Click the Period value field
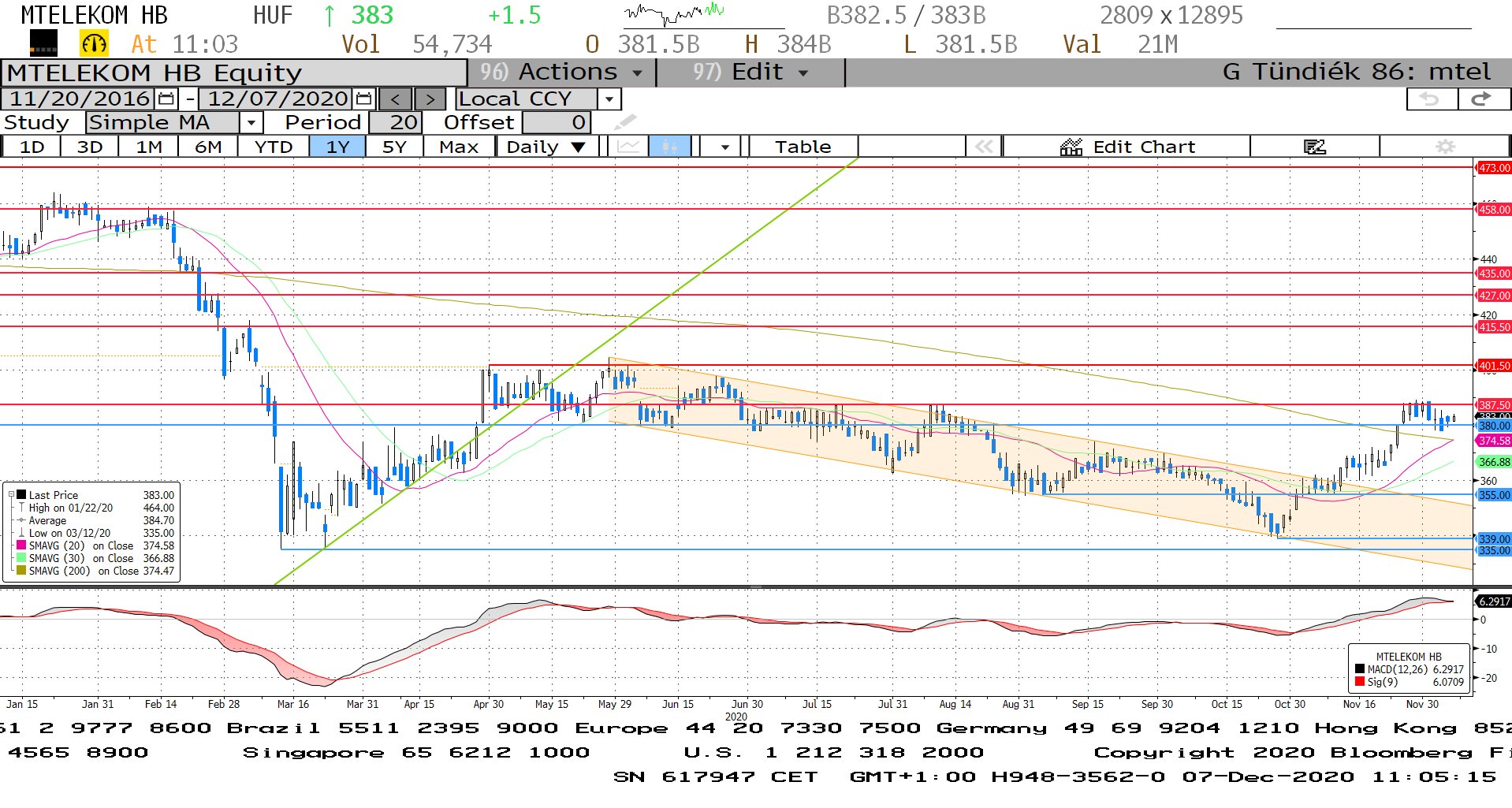1512x808 pixels. click(x=396, y=122)
